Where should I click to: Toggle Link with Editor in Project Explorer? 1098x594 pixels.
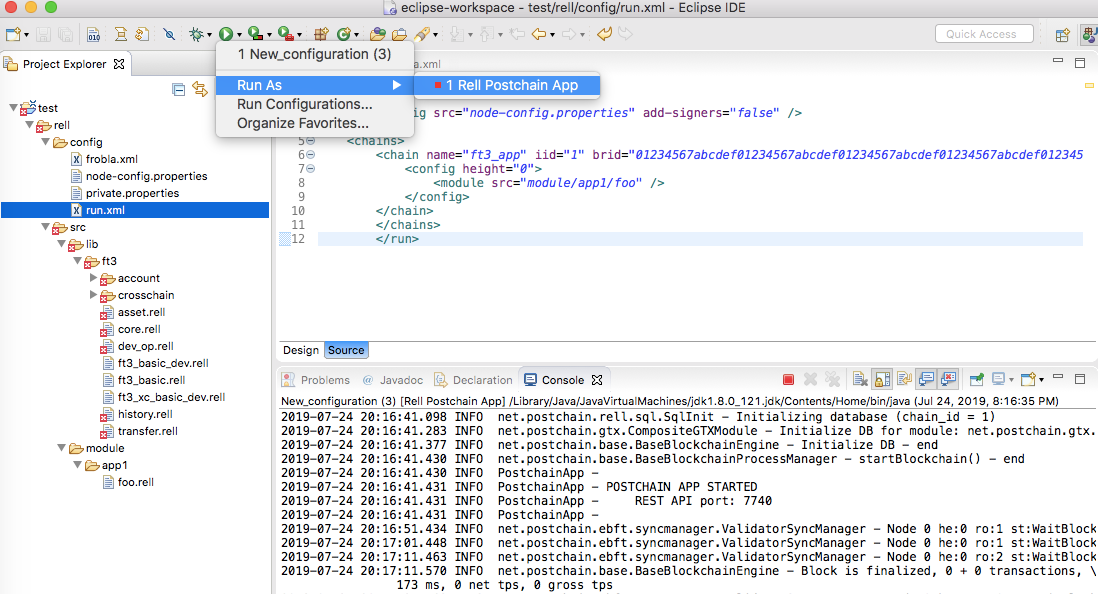[200, 90]
